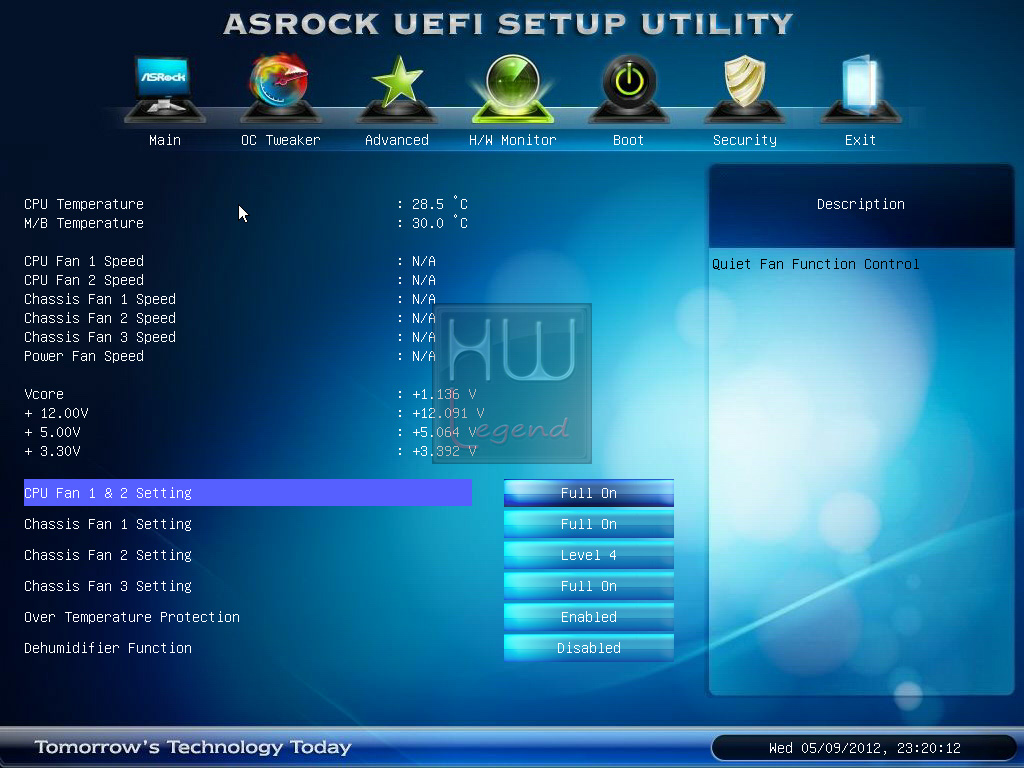The width and height of the screenshot is (1024, 768).
Task: Select the Chassis Fan 3 Setting label
Action: click(x=108, y=586)
